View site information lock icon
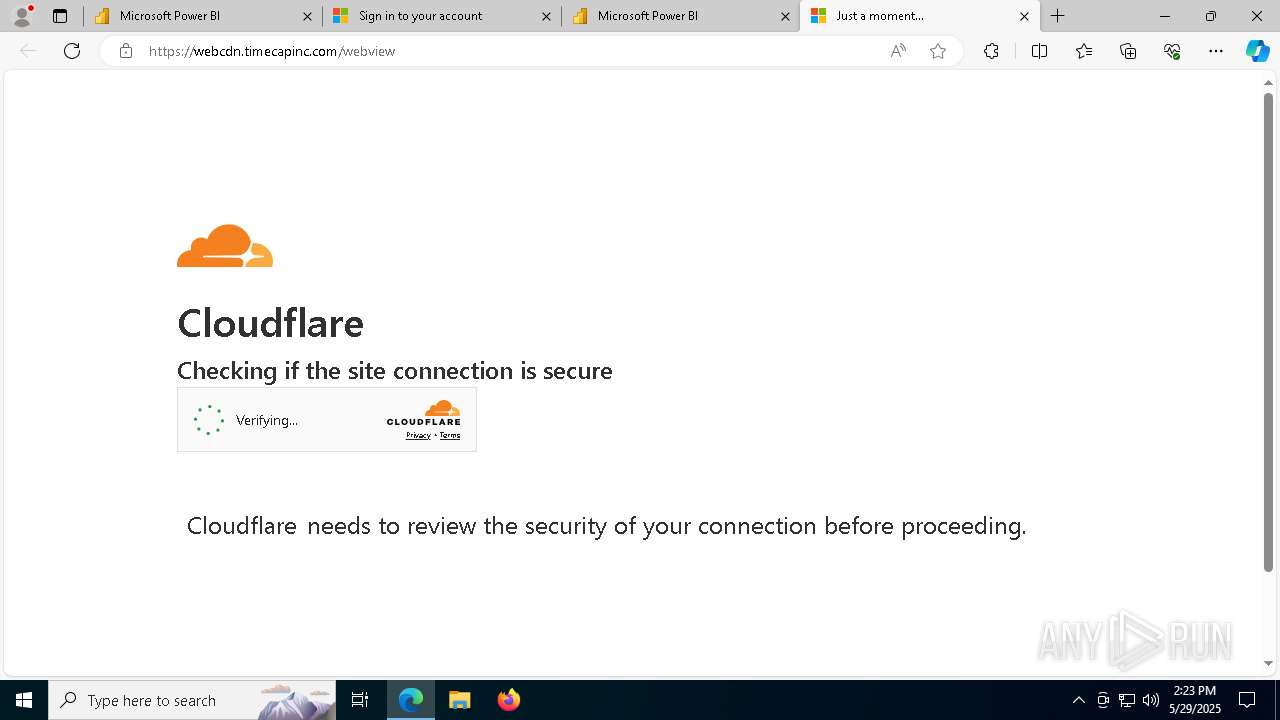Image resolution: width=1280 pixels, height=720 pixels. click(x=126, y=51)
